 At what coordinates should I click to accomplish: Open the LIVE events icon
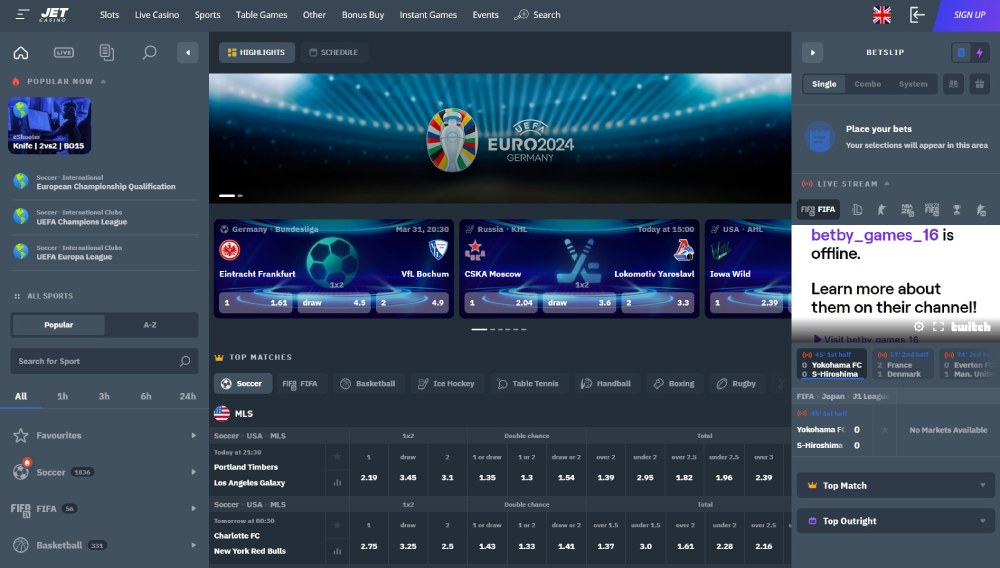[x=64, y=52]
